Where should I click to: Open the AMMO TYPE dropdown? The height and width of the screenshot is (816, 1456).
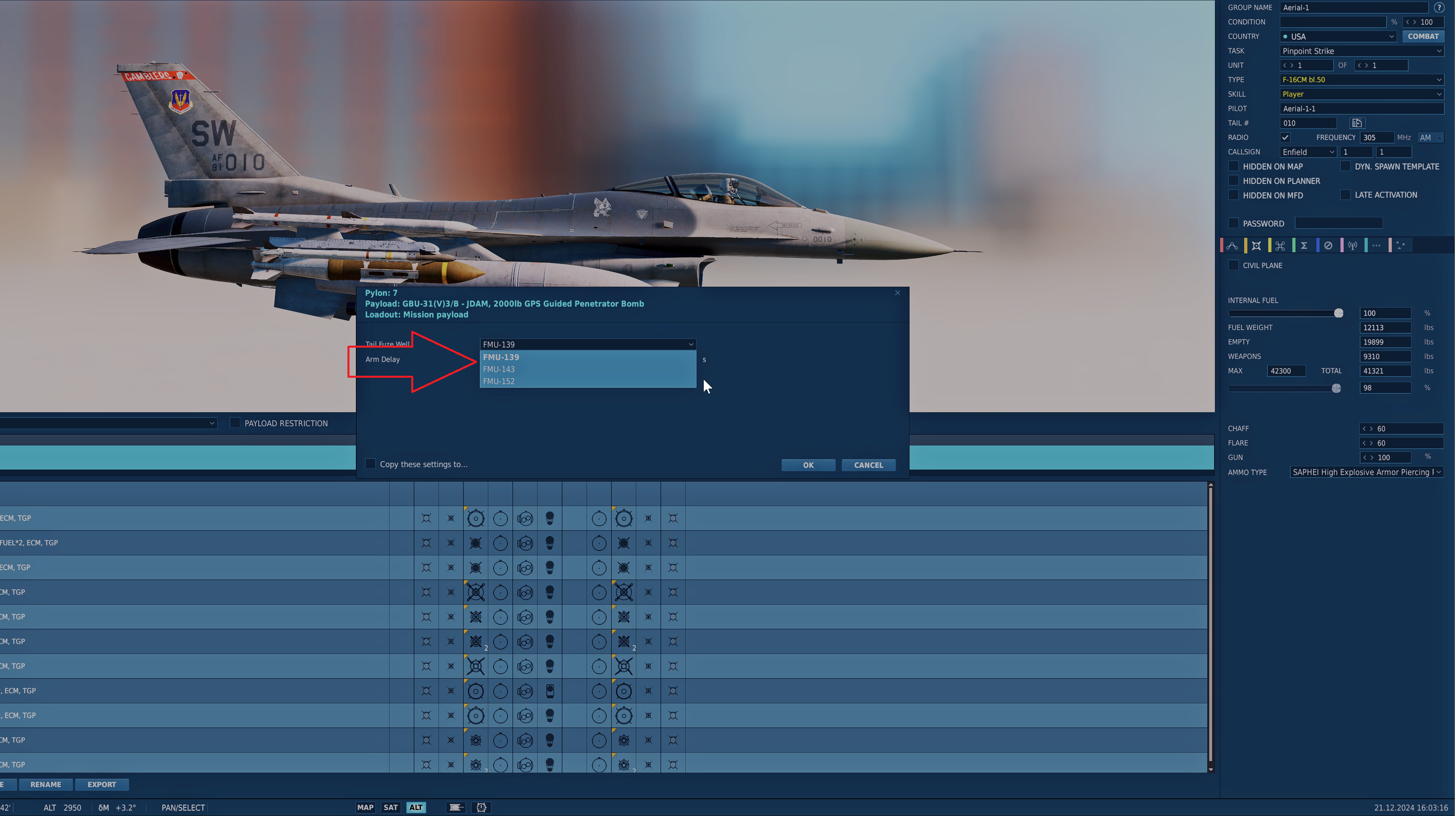1367,472
